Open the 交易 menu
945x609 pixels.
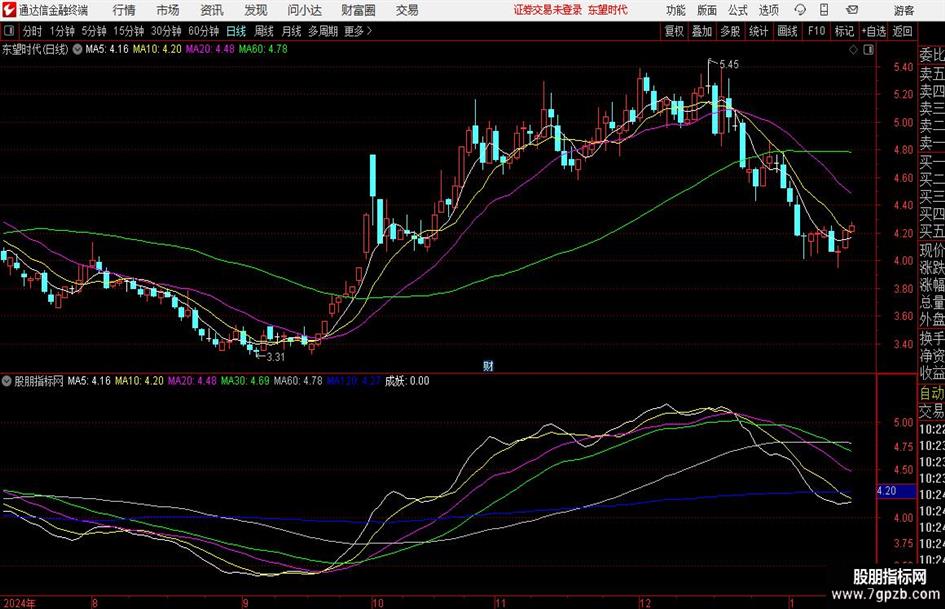coord(407,10)
